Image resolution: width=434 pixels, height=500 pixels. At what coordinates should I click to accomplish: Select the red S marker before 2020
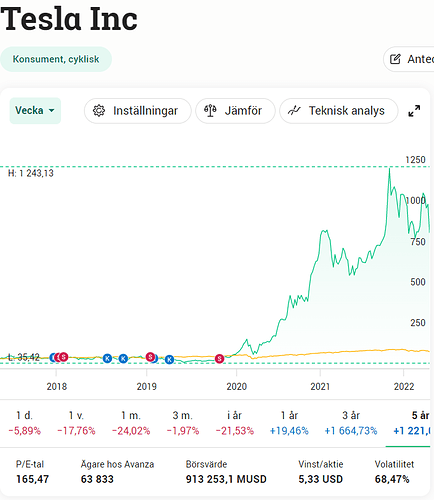coord(219,359)
